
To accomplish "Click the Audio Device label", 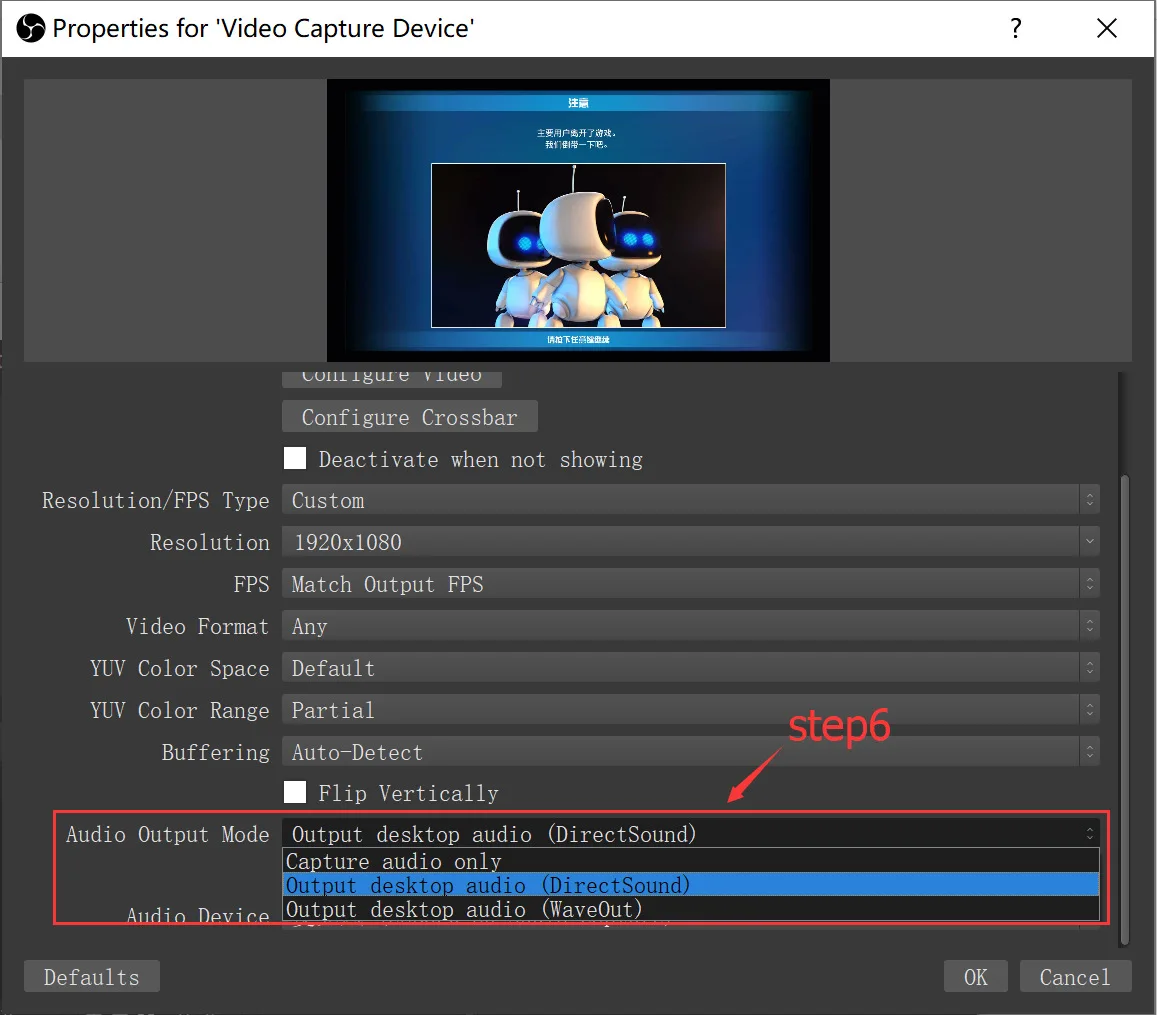I will click(x=198, y=914).
